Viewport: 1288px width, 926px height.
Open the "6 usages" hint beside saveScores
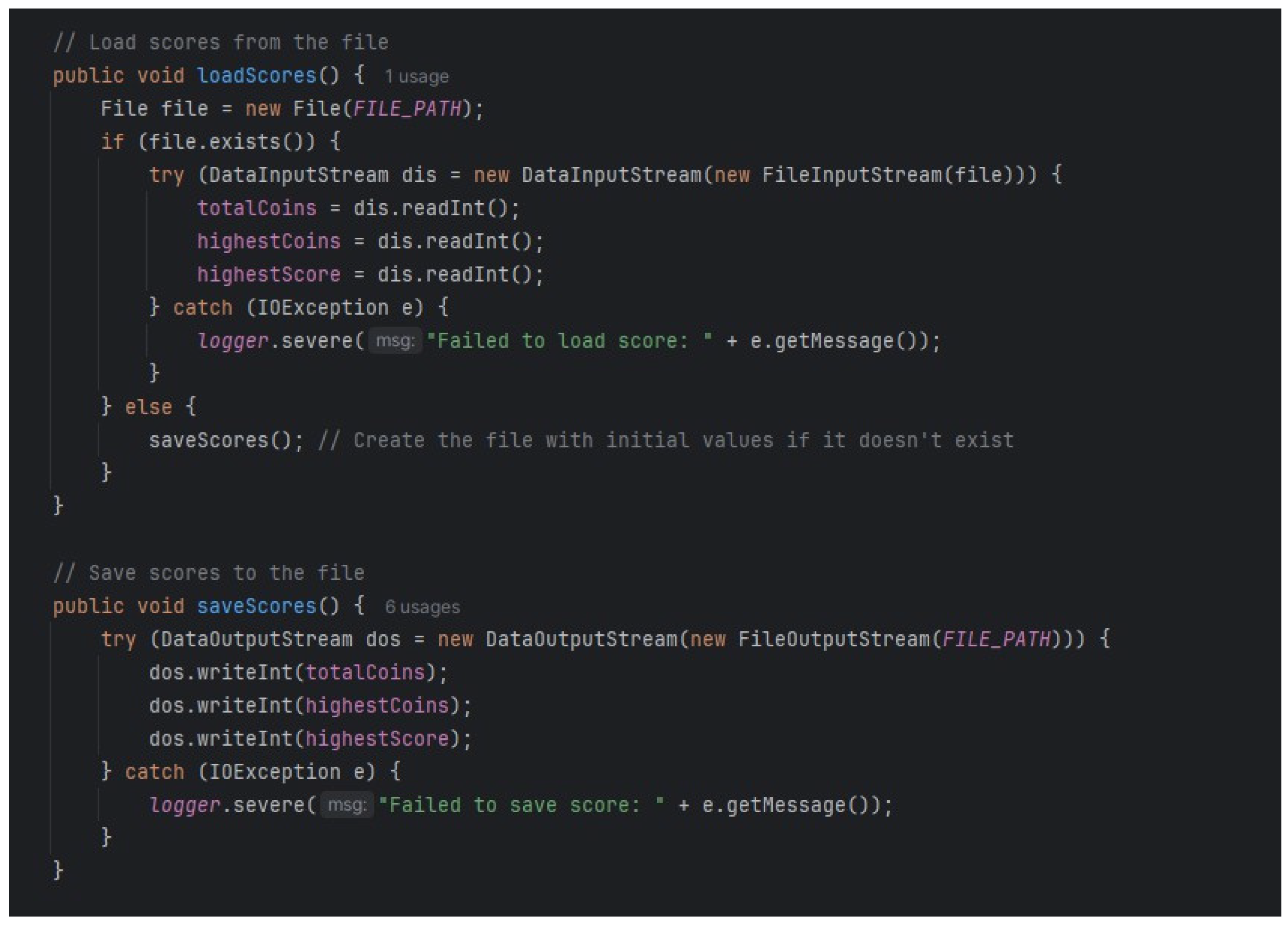422,607
